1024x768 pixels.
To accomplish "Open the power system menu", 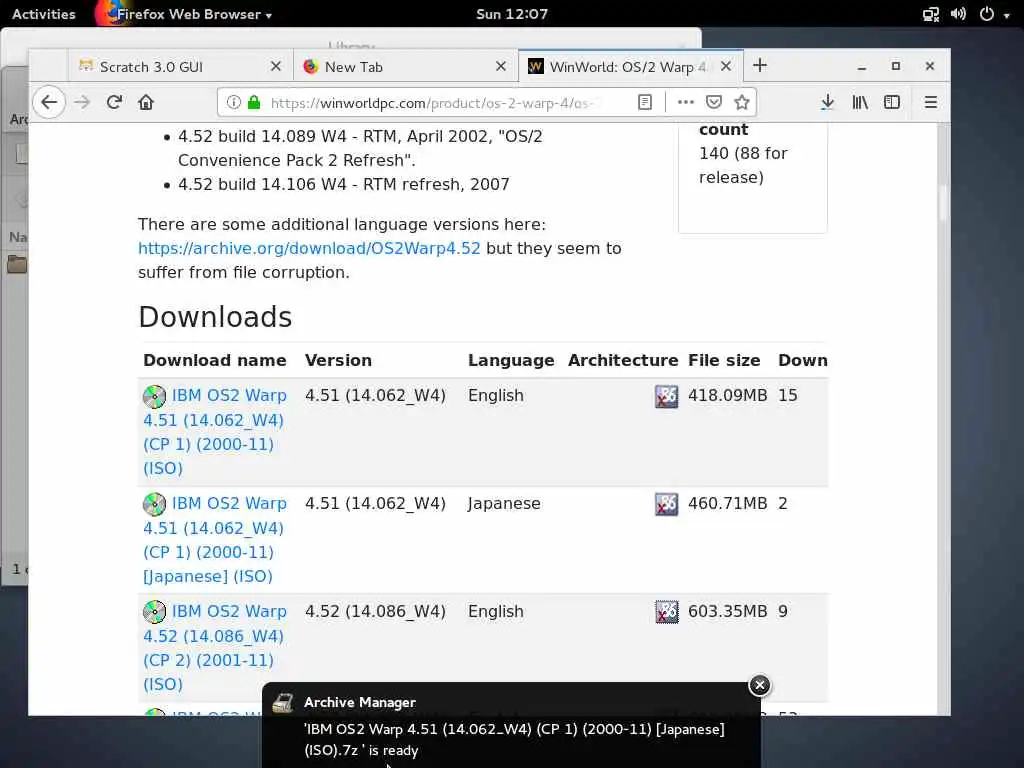I will (x=994, y=14).
